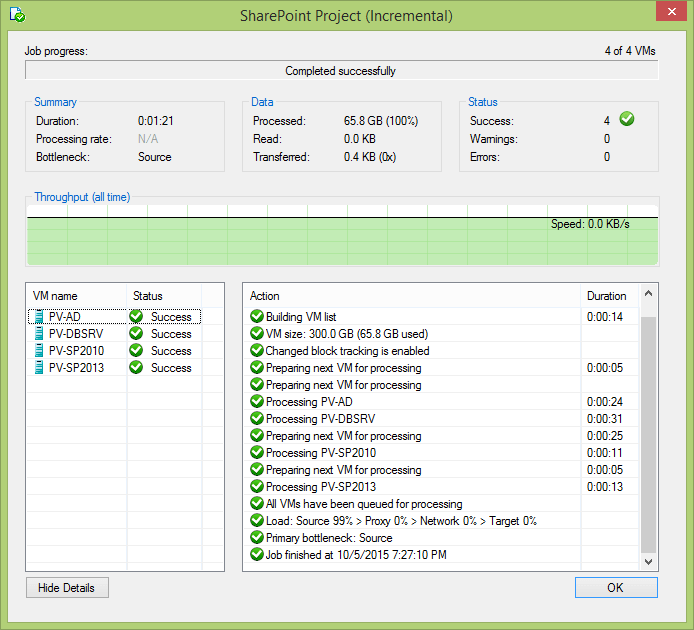Click the 'Building VM list' action text
The image size is (694, 630).
point(301,317)
